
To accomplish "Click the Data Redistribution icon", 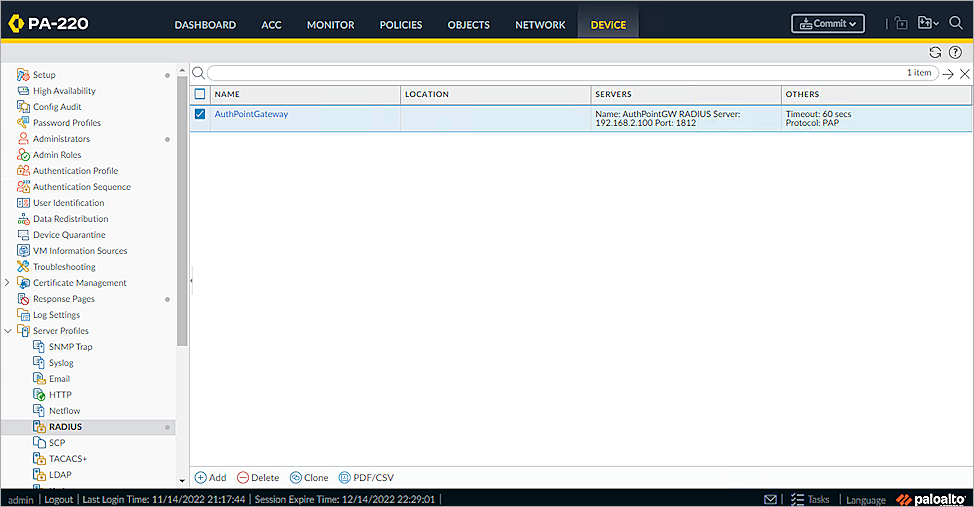I will 23,219.
